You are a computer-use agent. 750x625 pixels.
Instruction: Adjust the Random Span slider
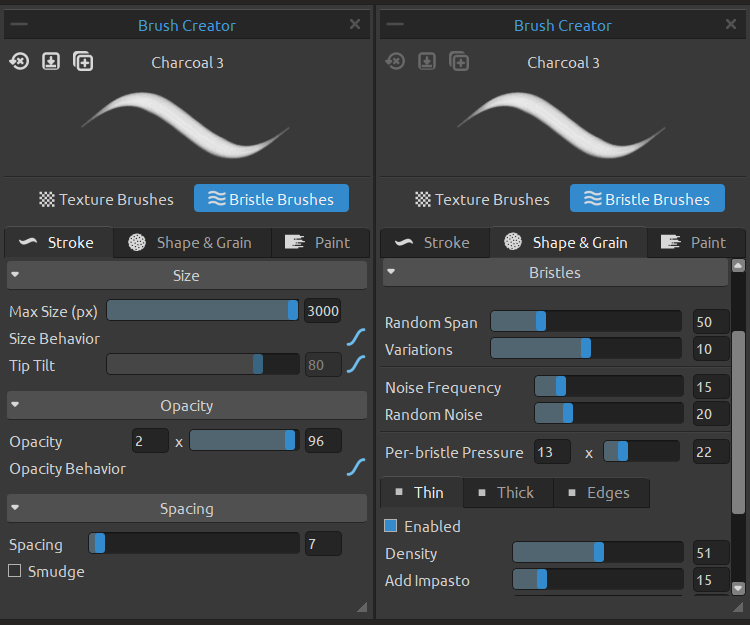(586, 321)
